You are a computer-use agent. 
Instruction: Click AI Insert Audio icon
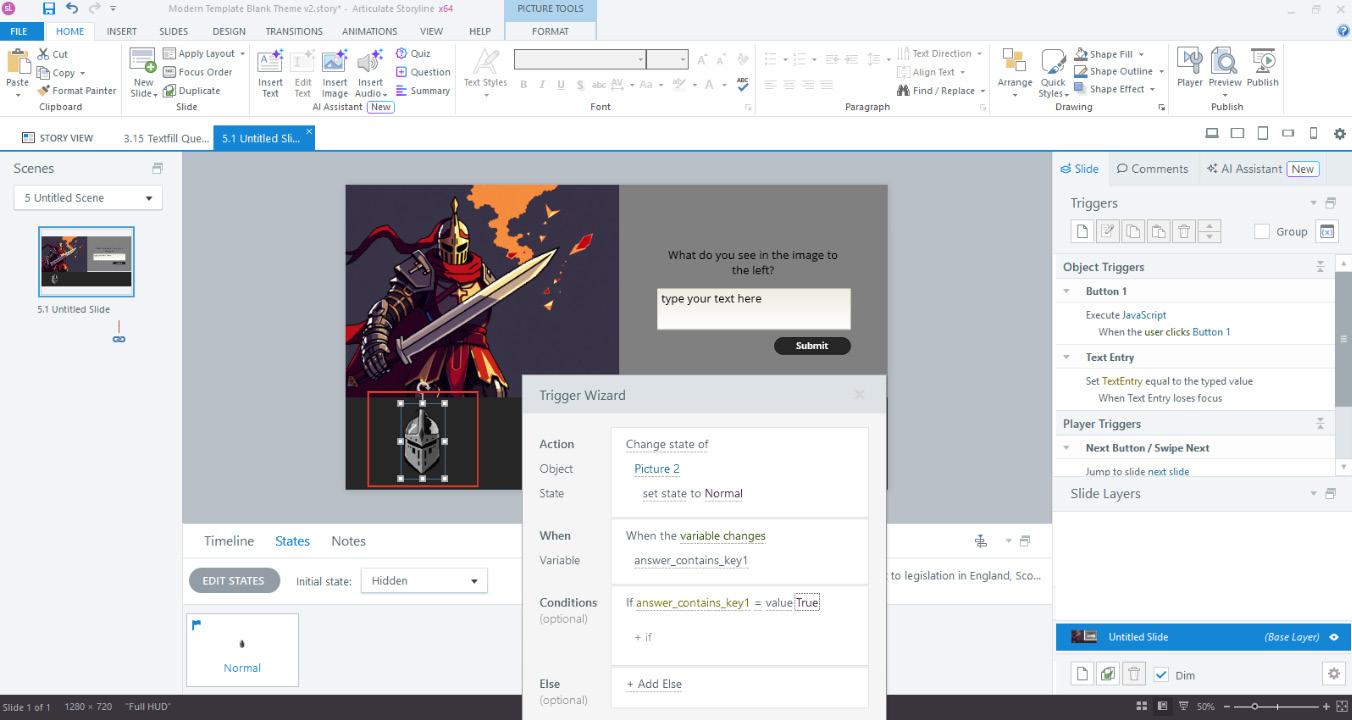(370, 62)
